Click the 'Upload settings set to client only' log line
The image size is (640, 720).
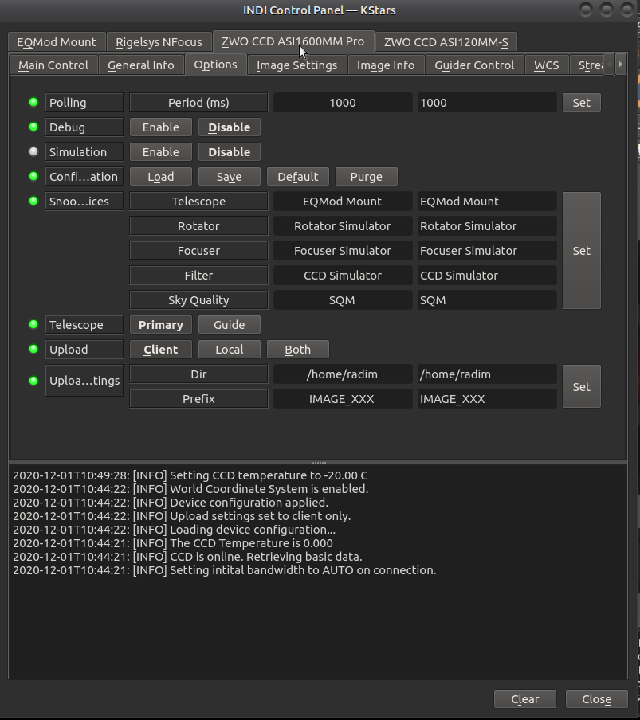tap(182, 516)
